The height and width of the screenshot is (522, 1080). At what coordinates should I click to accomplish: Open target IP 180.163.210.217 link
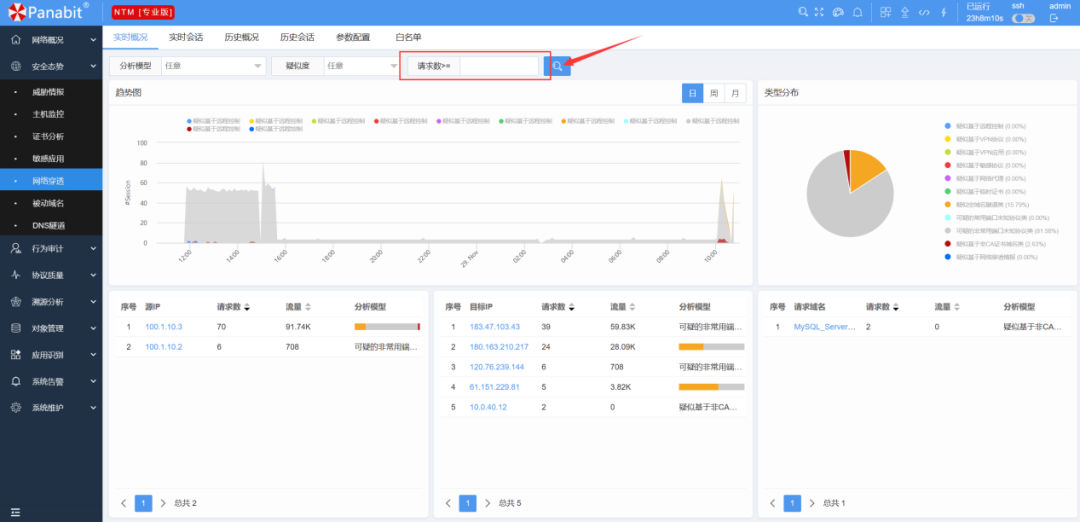(x=499, y=347)
